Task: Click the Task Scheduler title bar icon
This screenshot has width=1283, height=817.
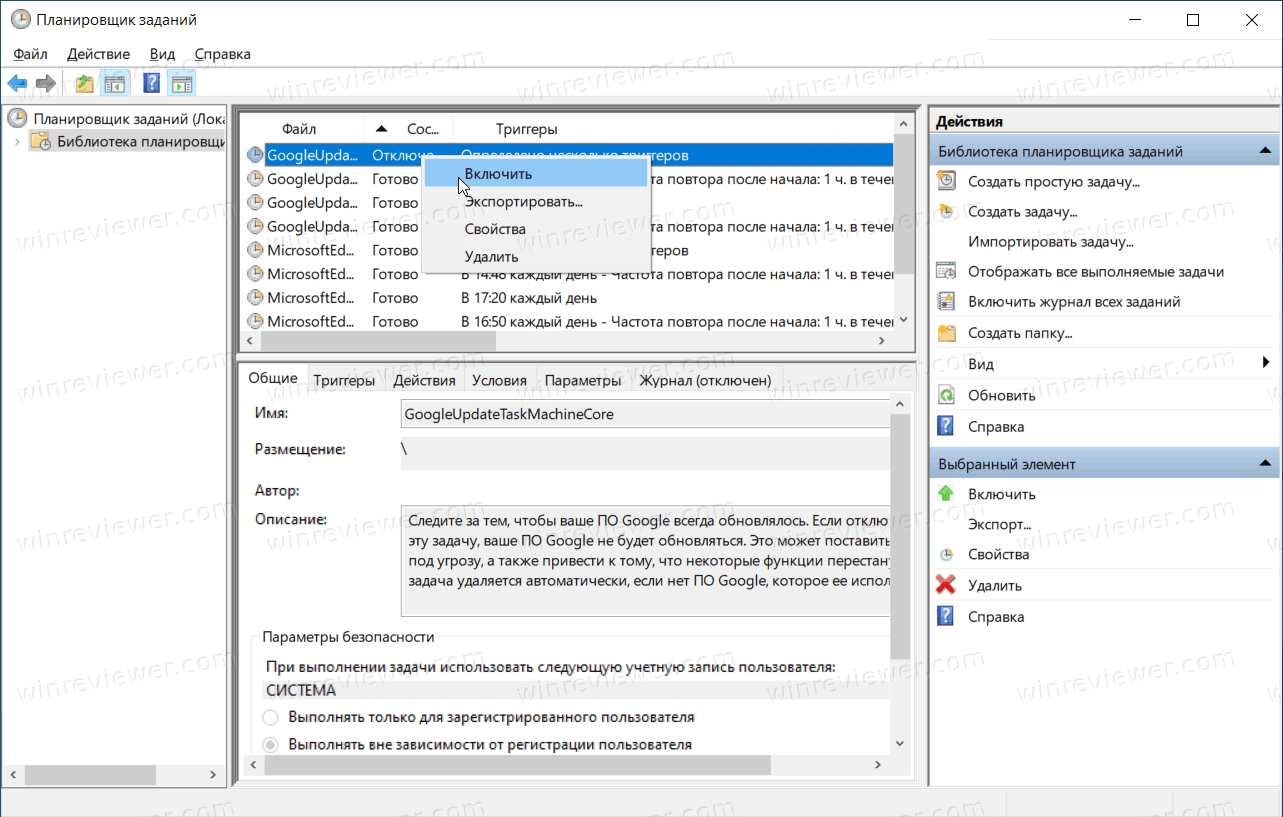Action: click(20, 20)
